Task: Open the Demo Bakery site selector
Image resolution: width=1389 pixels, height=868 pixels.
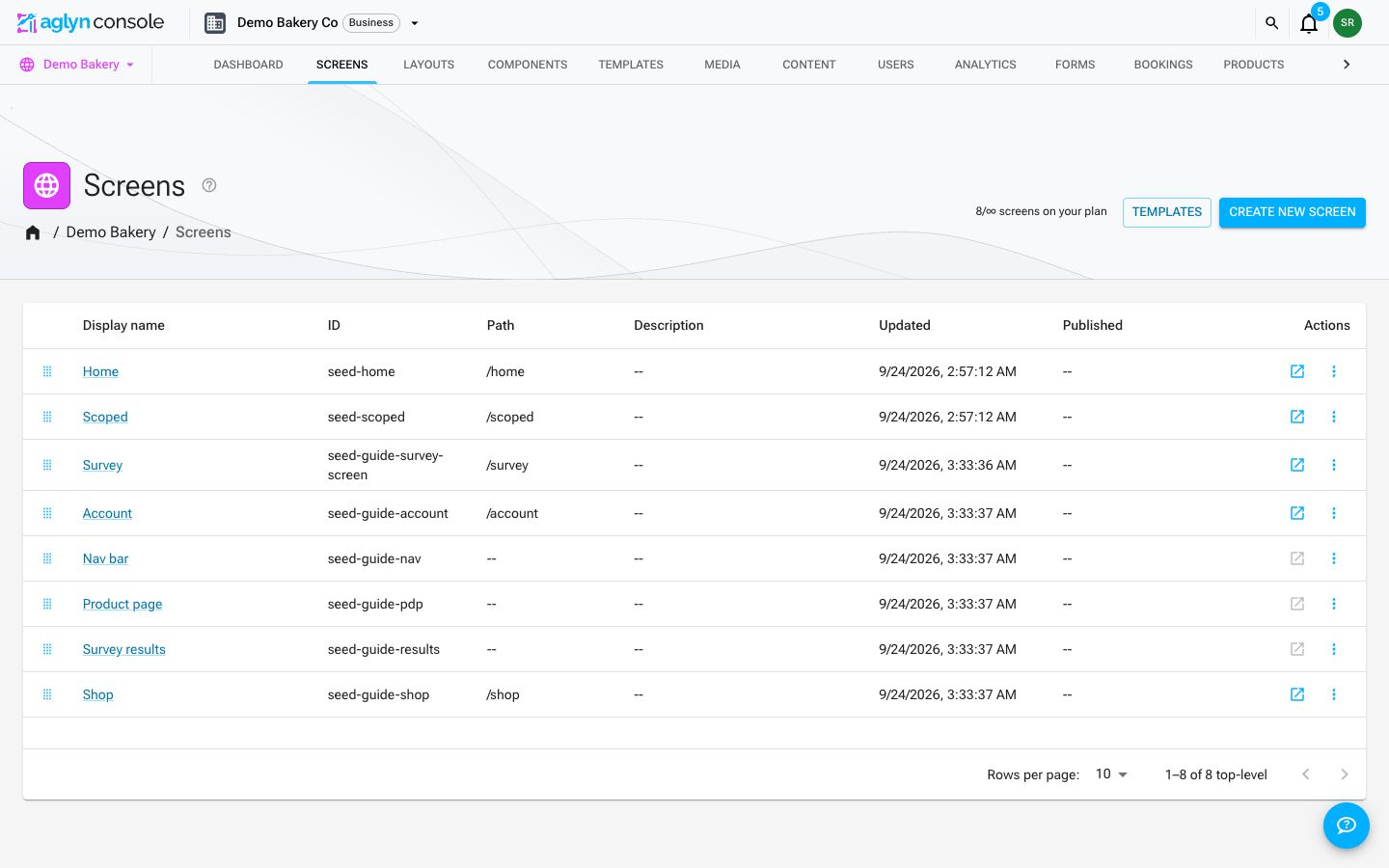Action: coord(77,65)
